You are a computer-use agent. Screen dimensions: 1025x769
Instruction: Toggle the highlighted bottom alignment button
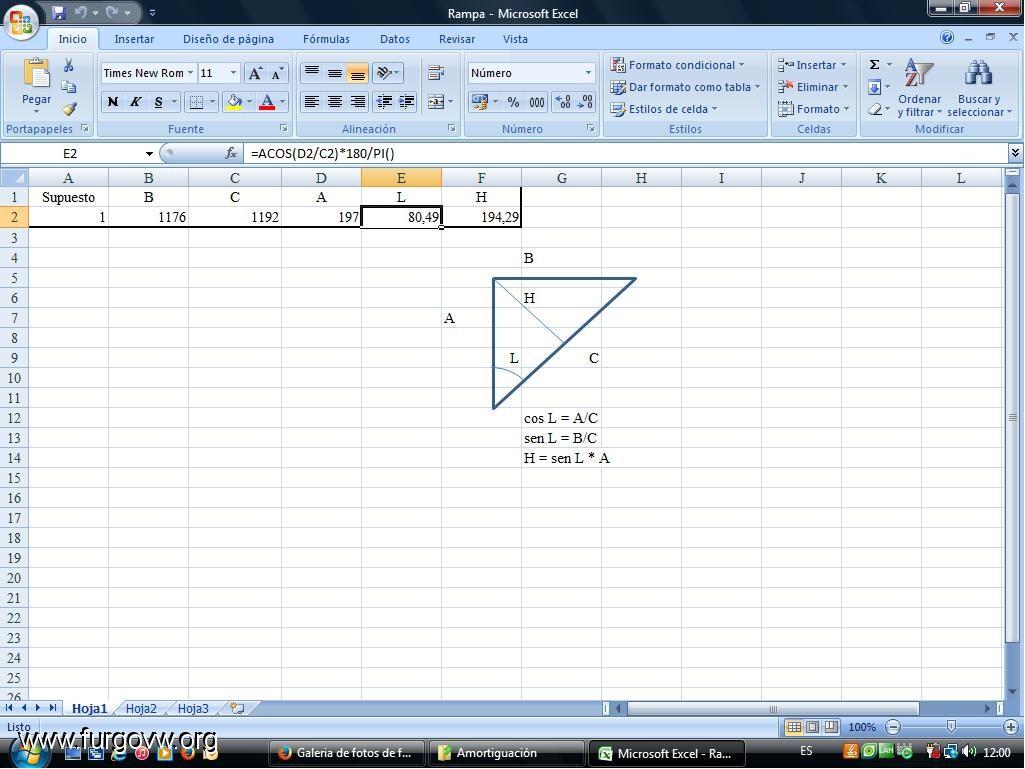[x=358, y=73]
